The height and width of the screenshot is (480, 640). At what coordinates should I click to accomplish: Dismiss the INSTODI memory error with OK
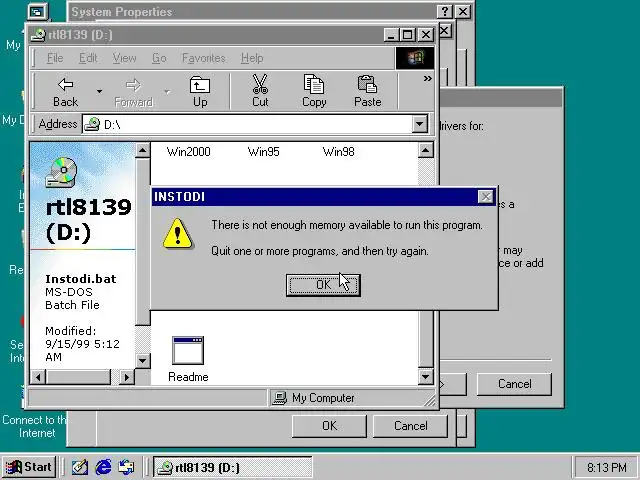tap(323, 285)
